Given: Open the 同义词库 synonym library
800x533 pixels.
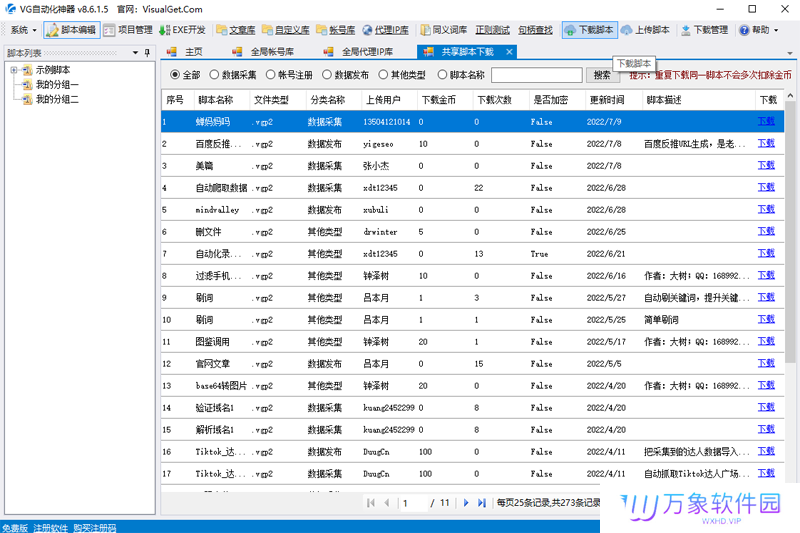Looking at the screenshot, I should coord(444,30).
